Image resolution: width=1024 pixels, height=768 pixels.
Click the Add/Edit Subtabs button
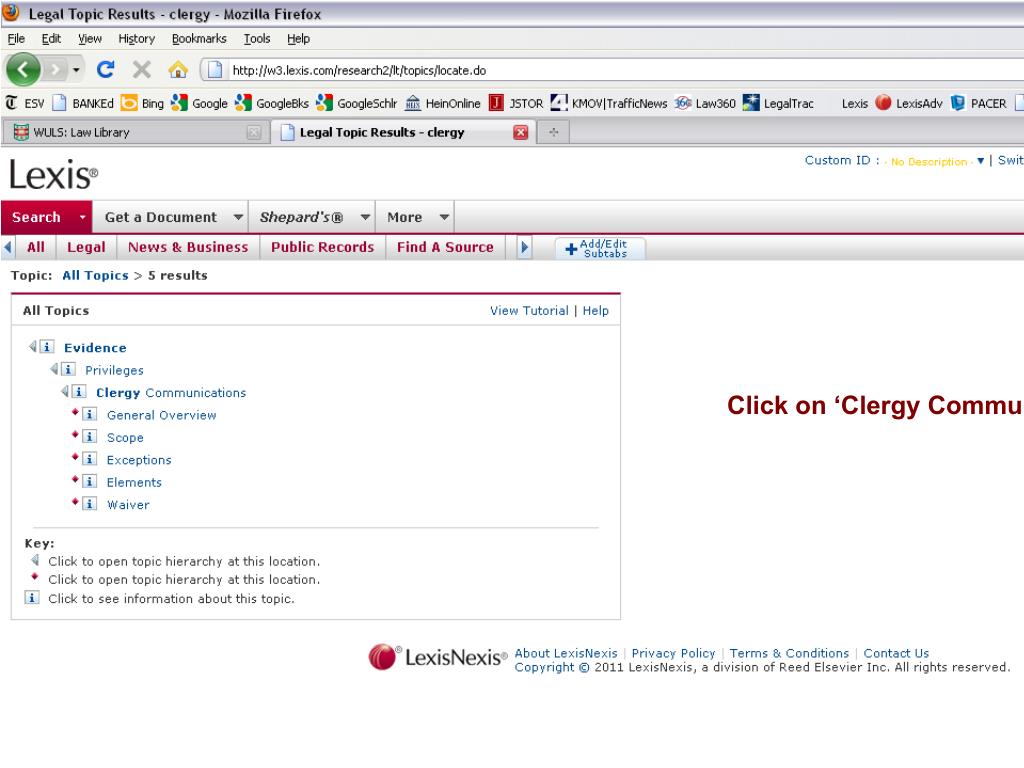click(x=600, y=248)
